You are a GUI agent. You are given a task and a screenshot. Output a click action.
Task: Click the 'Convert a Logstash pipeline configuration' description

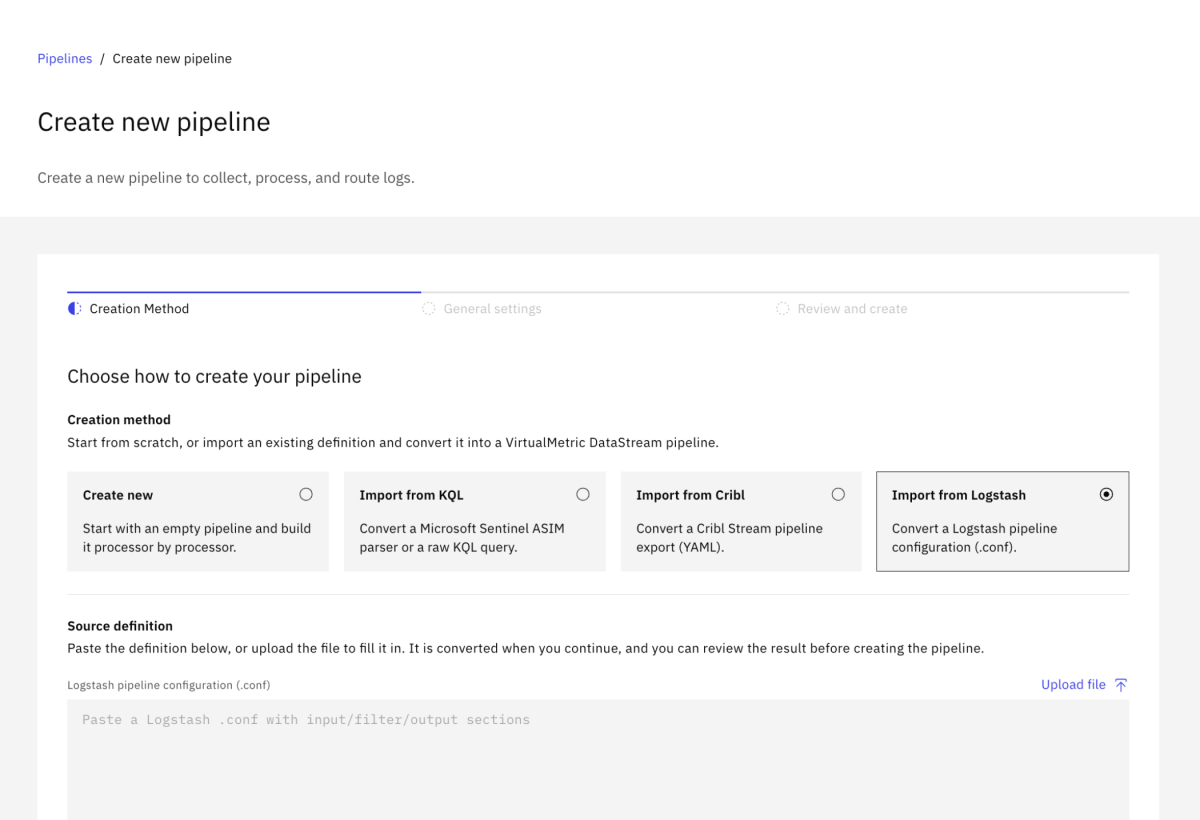[975, 538]
